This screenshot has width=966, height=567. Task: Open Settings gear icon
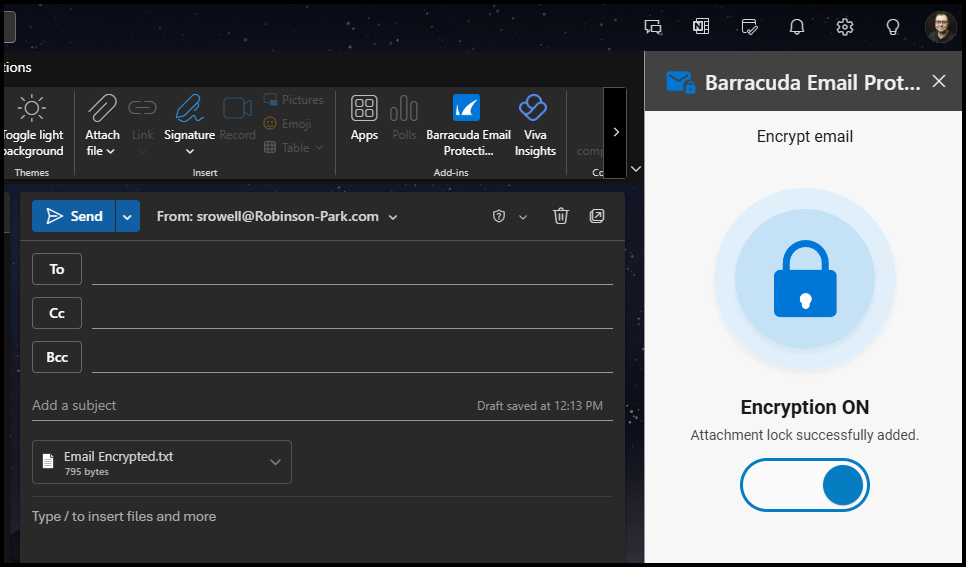click(845, 27)
